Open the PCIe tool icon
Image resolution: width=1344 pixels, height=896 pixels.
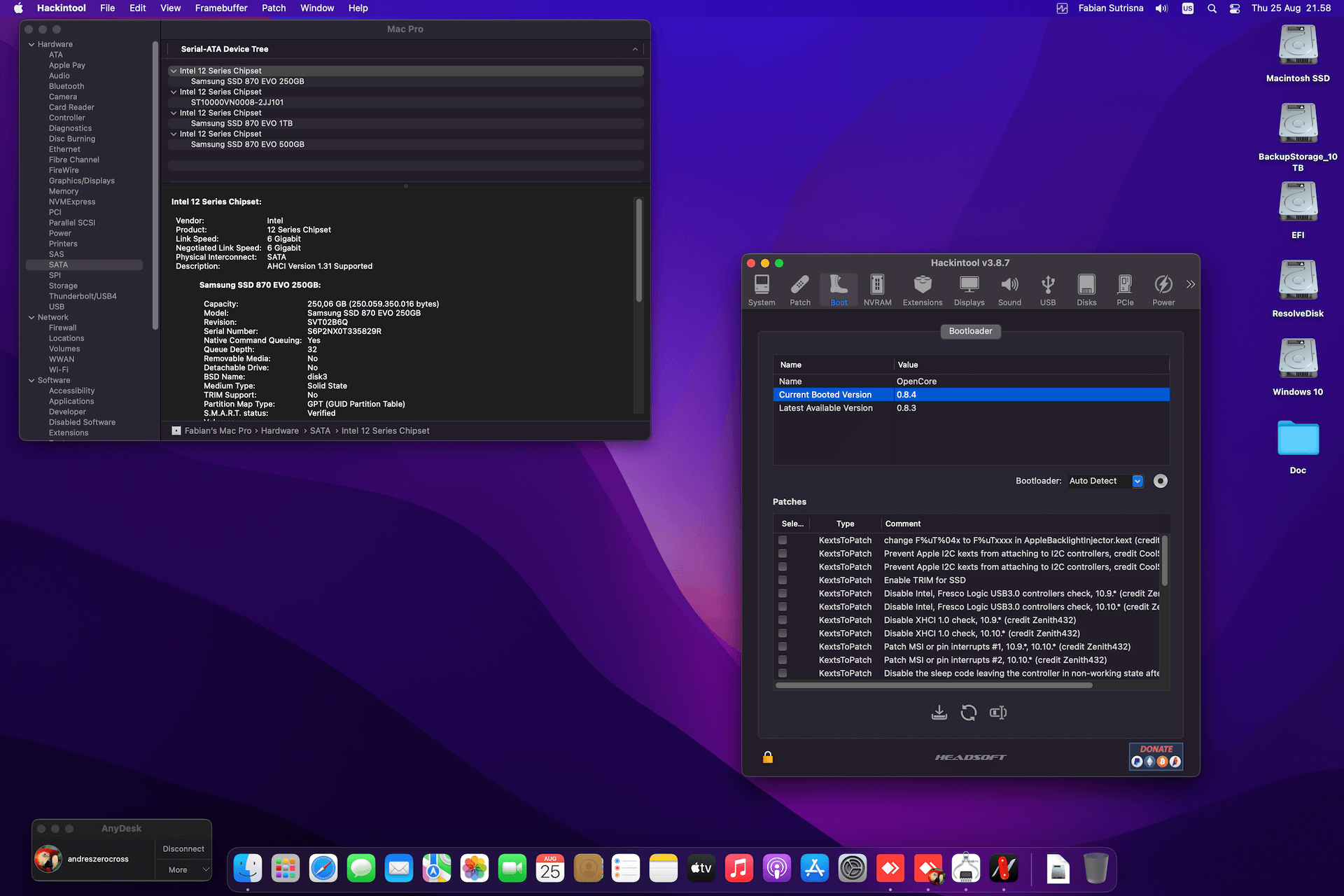tap(1125, 290)
